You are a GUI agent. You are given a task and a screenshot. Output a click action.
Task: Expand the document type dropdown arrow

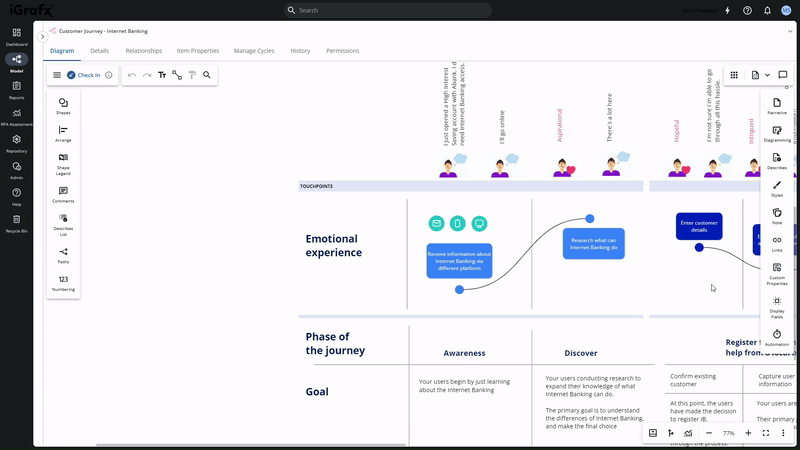coord(767,75)
